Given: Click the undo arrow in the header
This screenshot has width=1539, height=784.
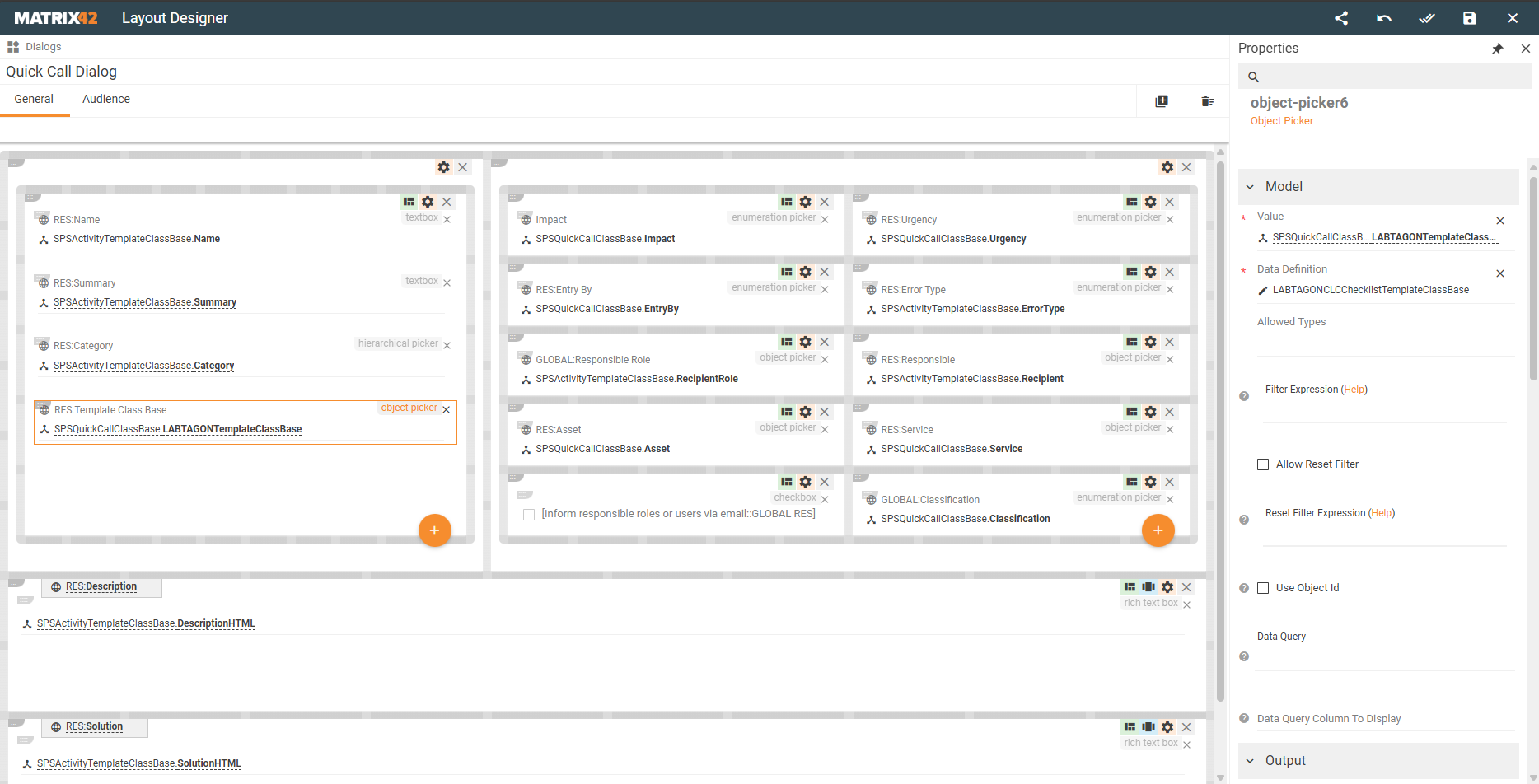Looking at the screenshot, I should (1384, 18).
